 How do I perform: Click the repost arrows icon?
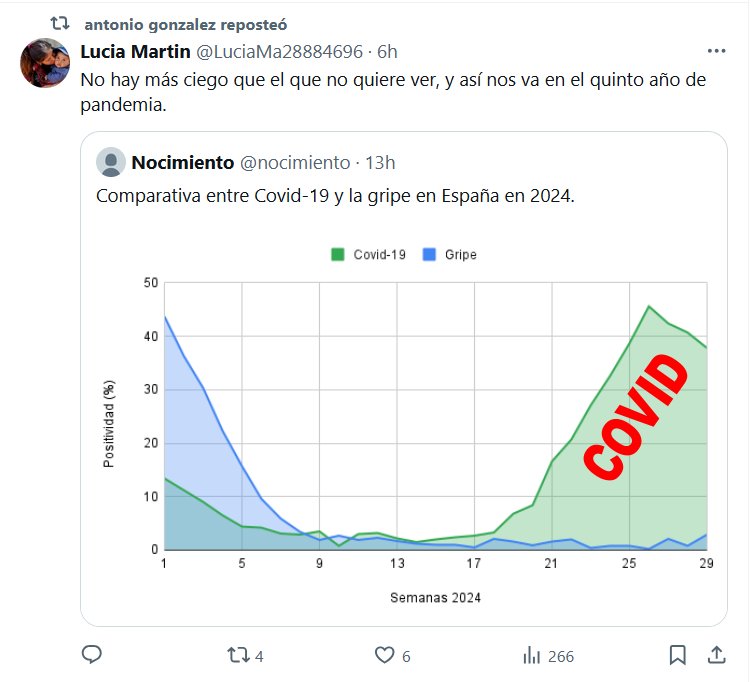(237, 655)
